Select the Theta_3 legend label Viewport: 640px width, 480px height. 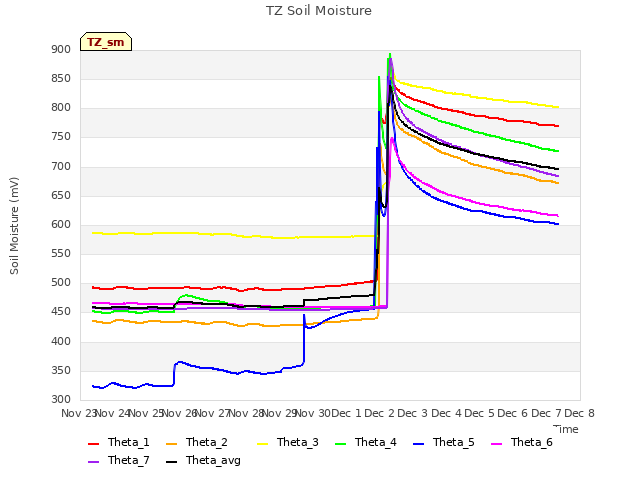pos(298,442)
